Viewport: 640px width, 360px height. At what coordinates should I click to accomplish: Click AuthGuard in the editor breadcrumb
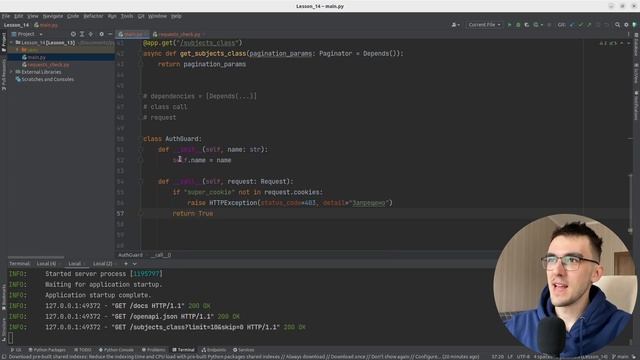(x=130, y=255)
